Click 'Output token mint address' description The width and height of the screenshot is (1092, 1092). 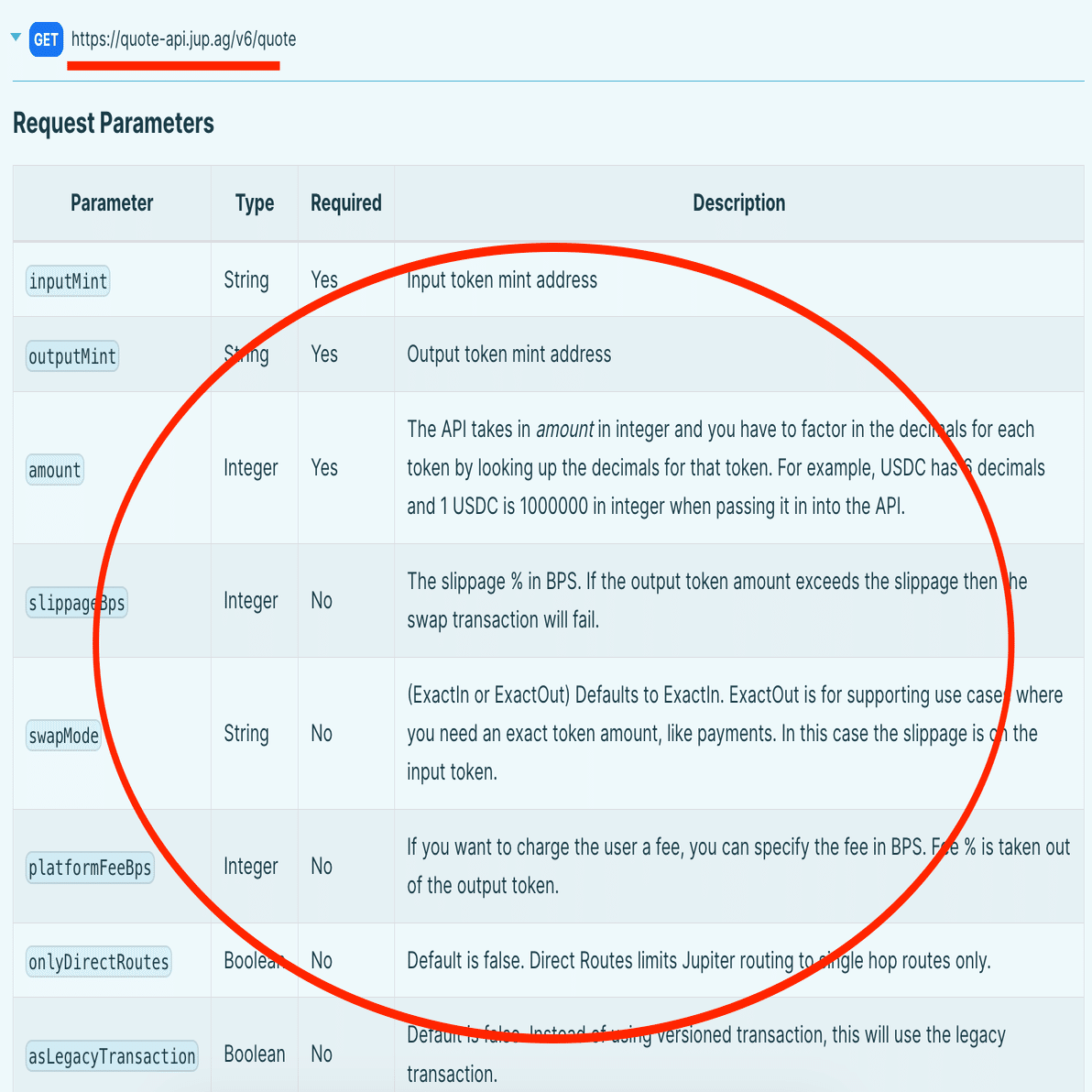pos(509,354)
